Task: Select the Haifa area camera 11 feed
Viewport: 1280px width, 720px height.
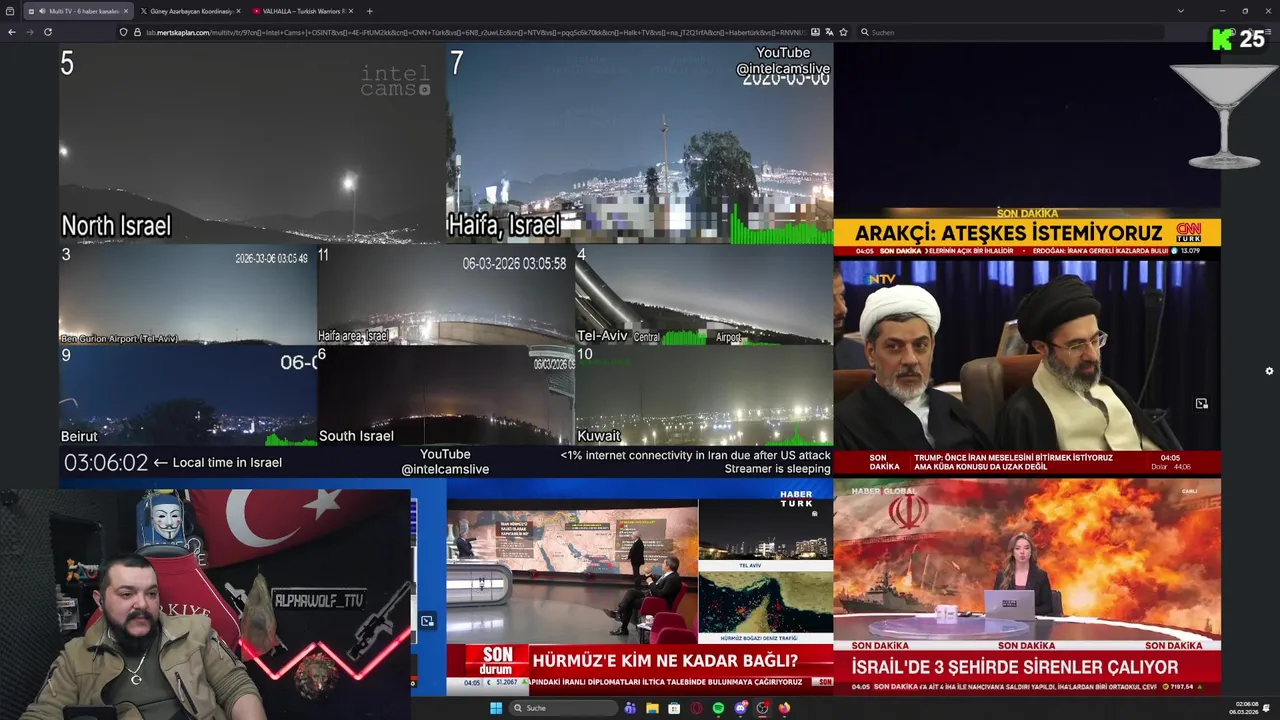Action: [x=446, y=295]
